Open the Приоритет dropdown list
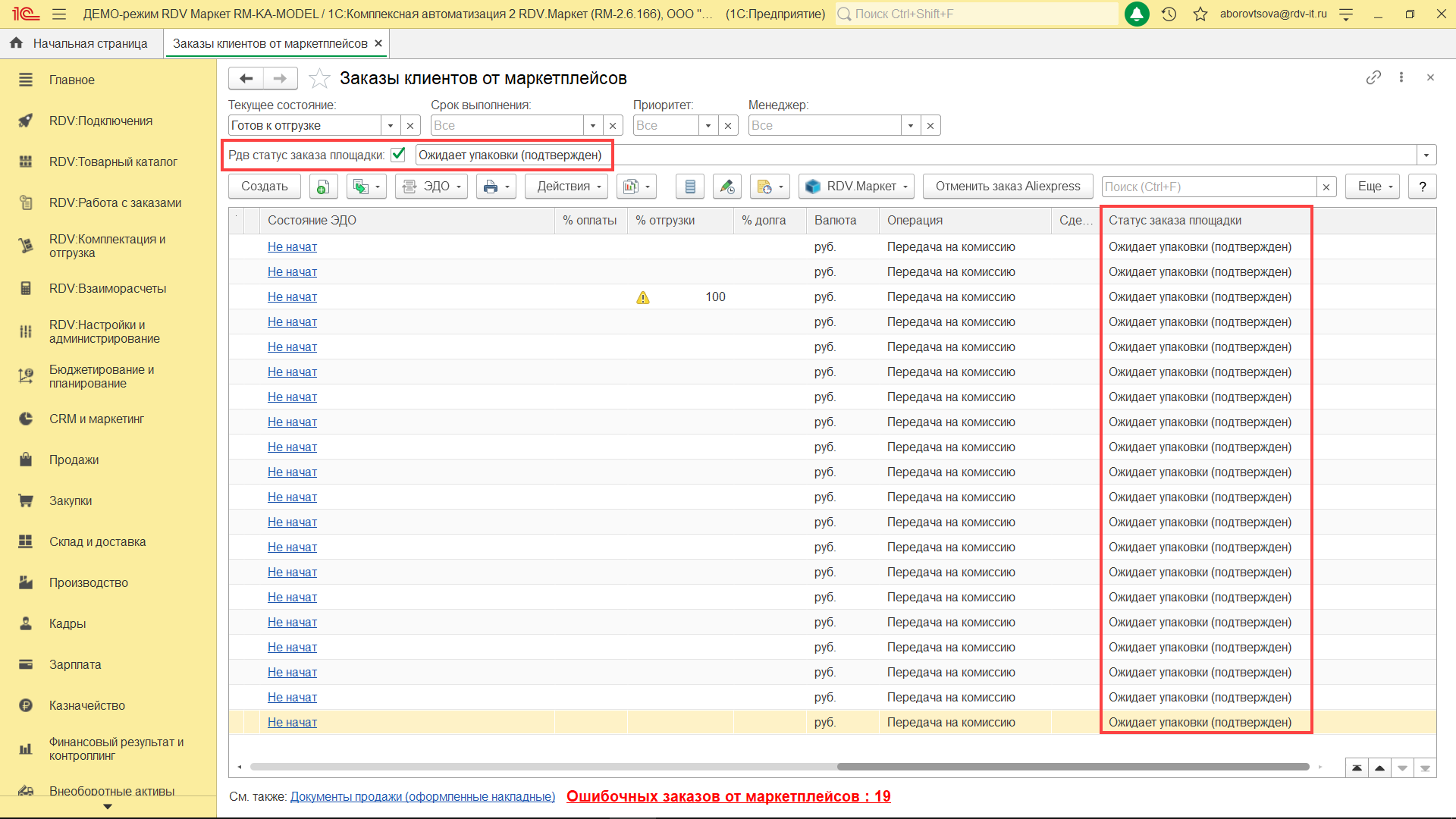Screen dimensions: 1456x819 click(708, 126)
